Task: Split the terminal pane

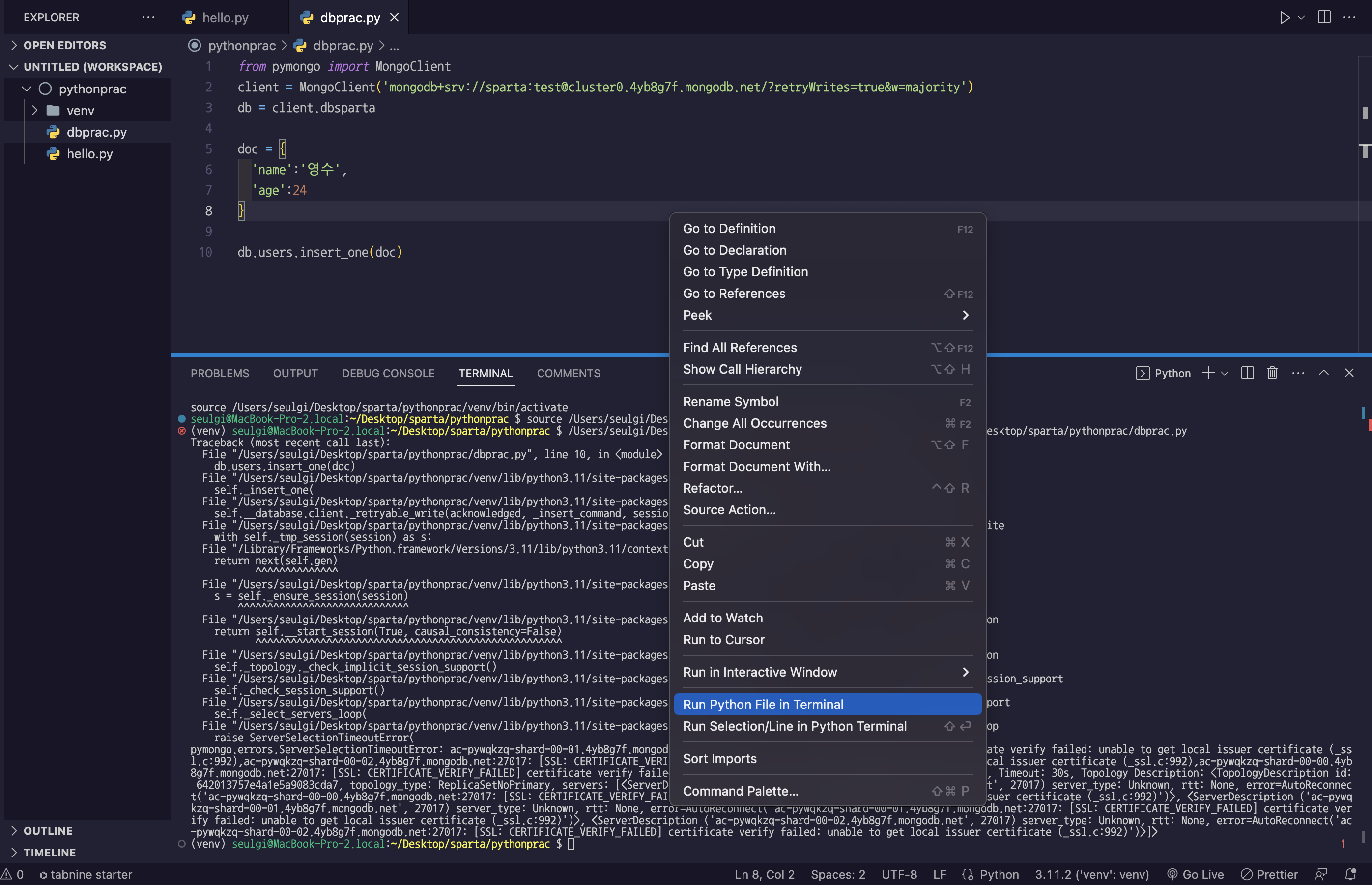Action: pyautogui.click(x=1247, y=373)
